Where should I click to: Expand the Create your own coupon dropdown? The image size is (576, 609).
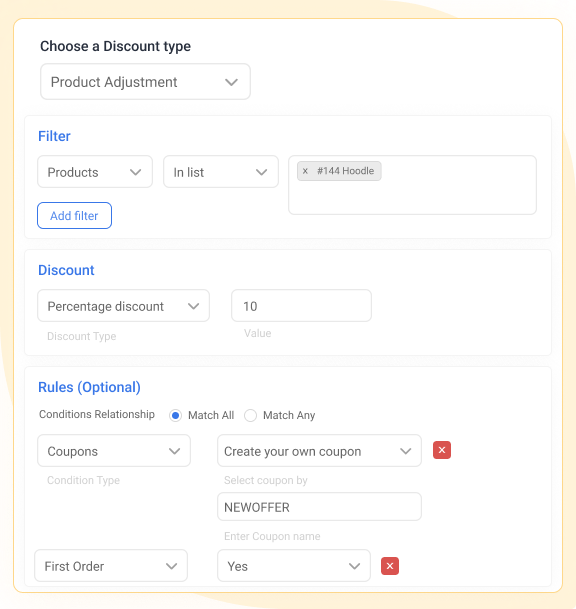click(x=319, y=451)
